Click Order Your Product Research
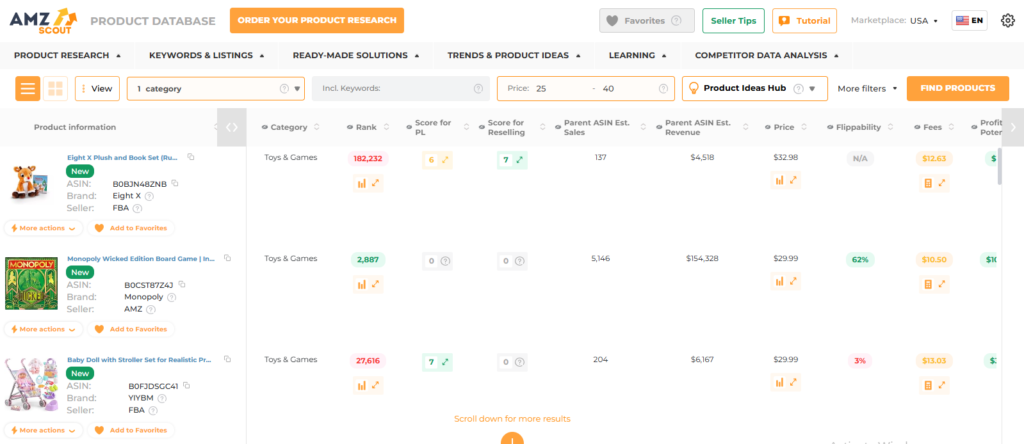1024x444 pixels. (x=317, y=20)
